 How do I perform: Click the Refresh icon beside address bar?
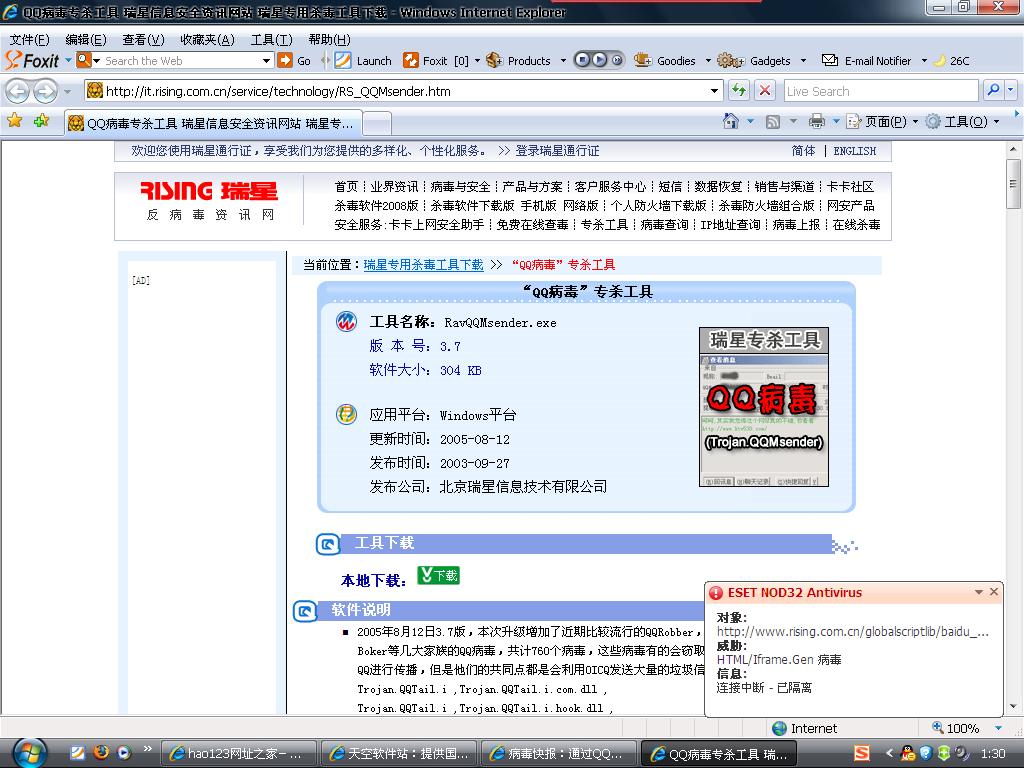[x=739, y=91]
